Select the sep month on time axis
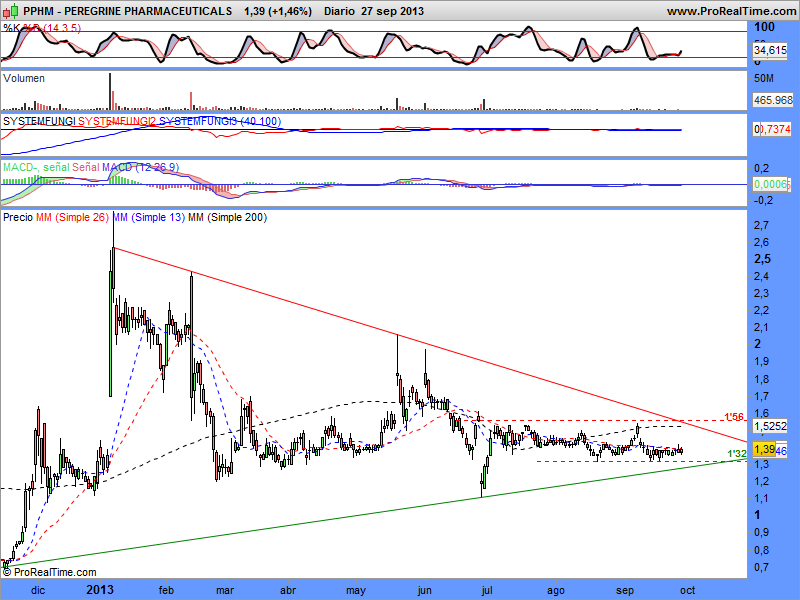This screenshot has height=600, width=800. [625, 590]
